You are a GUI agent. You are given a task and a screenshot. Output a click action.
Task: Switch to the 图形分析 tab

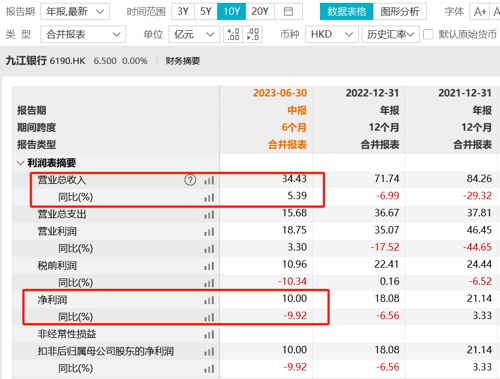pyautogui.click(x=400, y=12)
